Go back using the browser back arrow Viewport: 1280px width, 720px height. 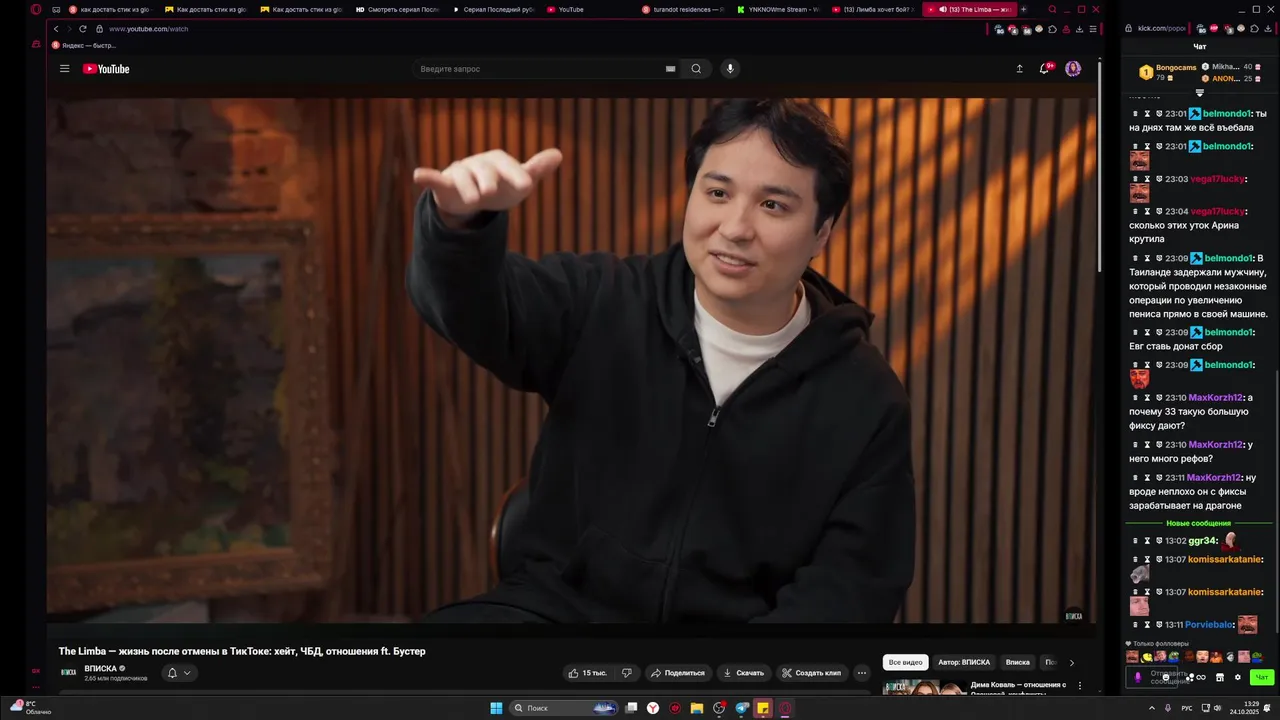(56, 29)
